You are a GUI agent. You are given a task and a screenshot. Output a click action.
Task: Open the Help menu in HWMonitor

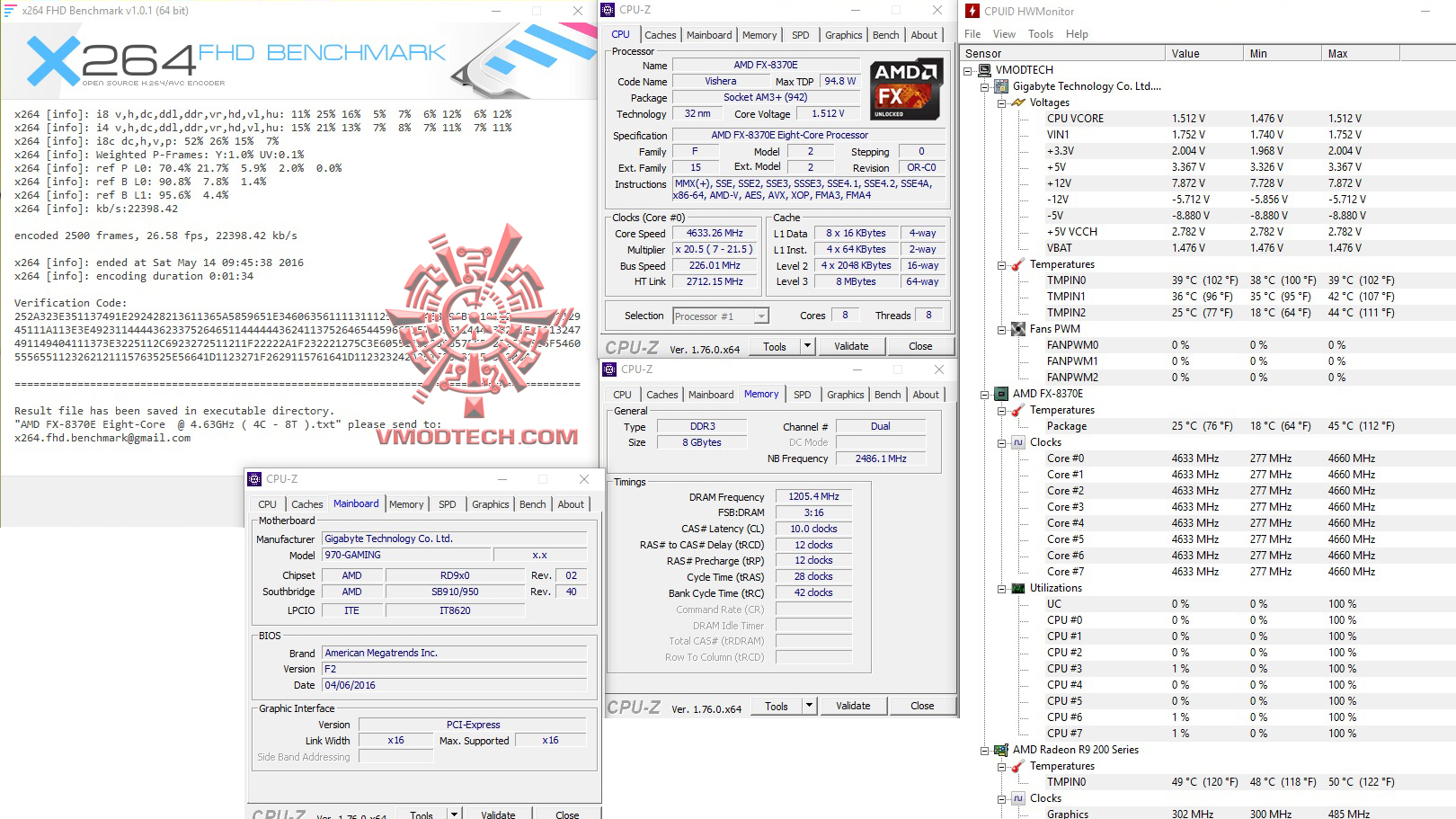coord(1077,34)
